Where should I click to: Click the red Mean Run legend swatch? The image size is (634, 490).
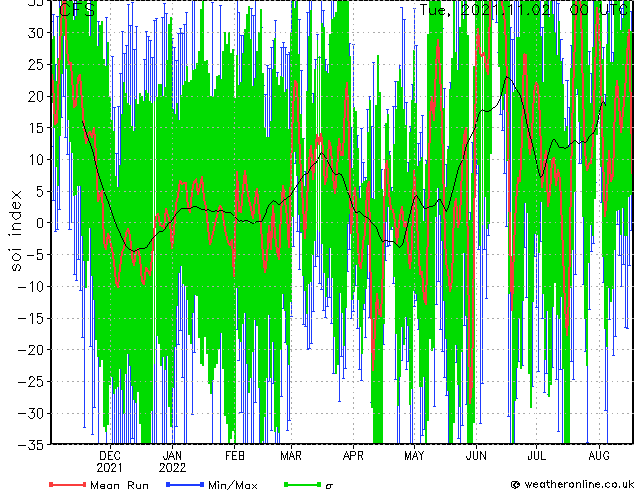(x=68, y=484)
